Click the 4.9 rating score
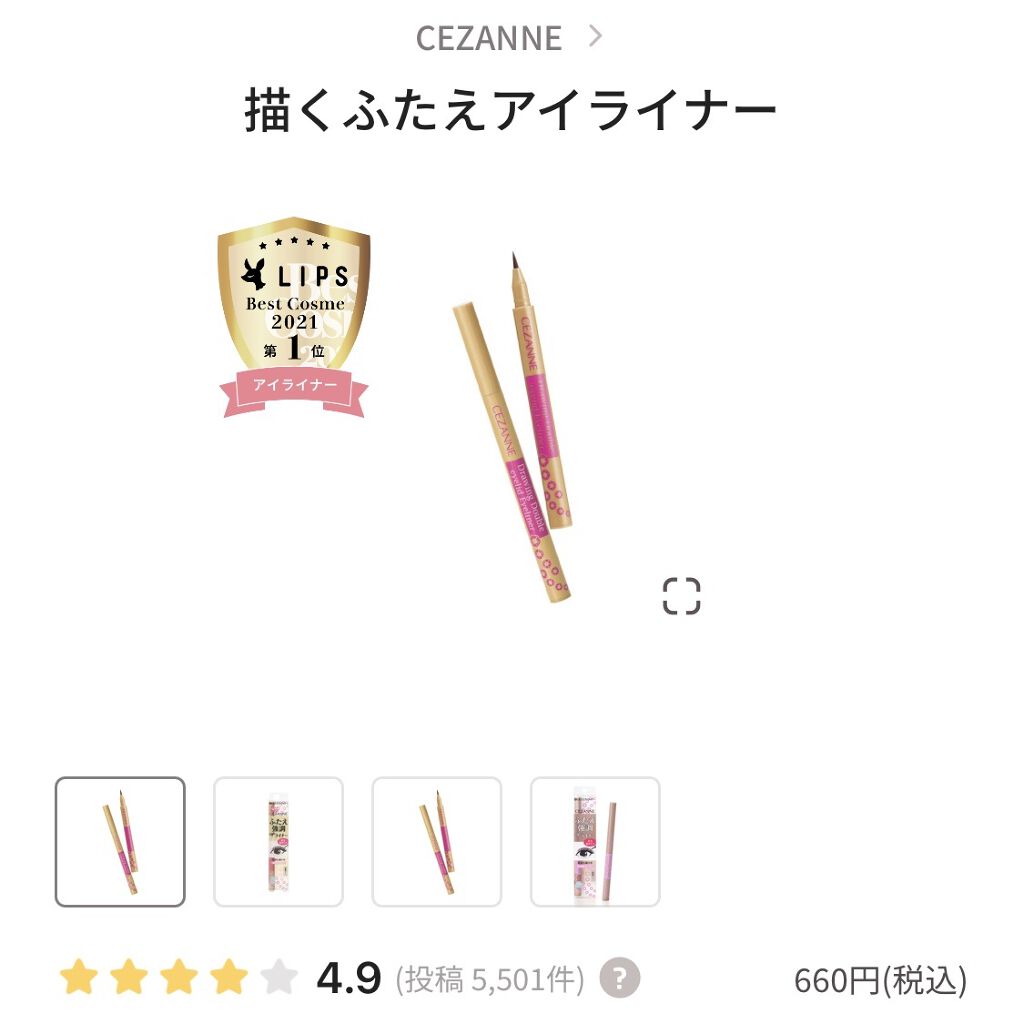Image resolution: width=1024 pixels, height=1024 pixels. tap(349, 978)
